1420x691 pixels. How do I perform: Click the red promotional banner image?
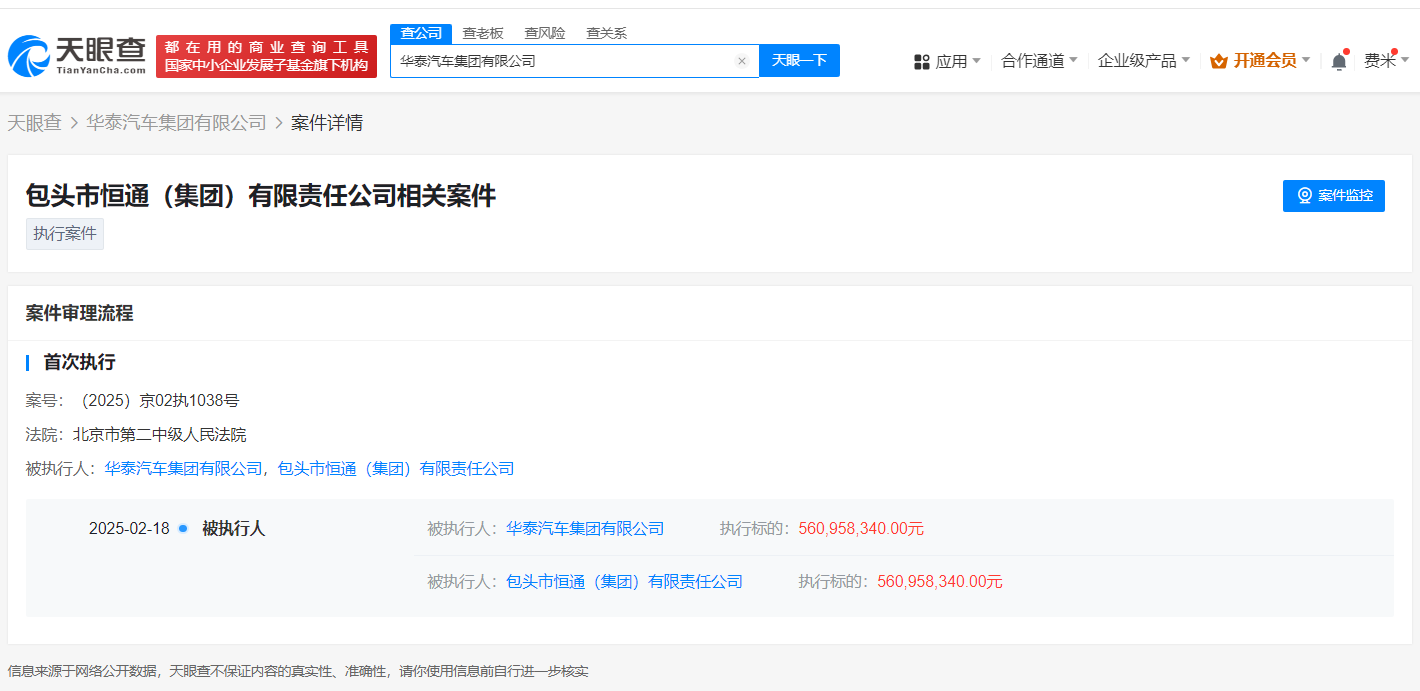266,56
